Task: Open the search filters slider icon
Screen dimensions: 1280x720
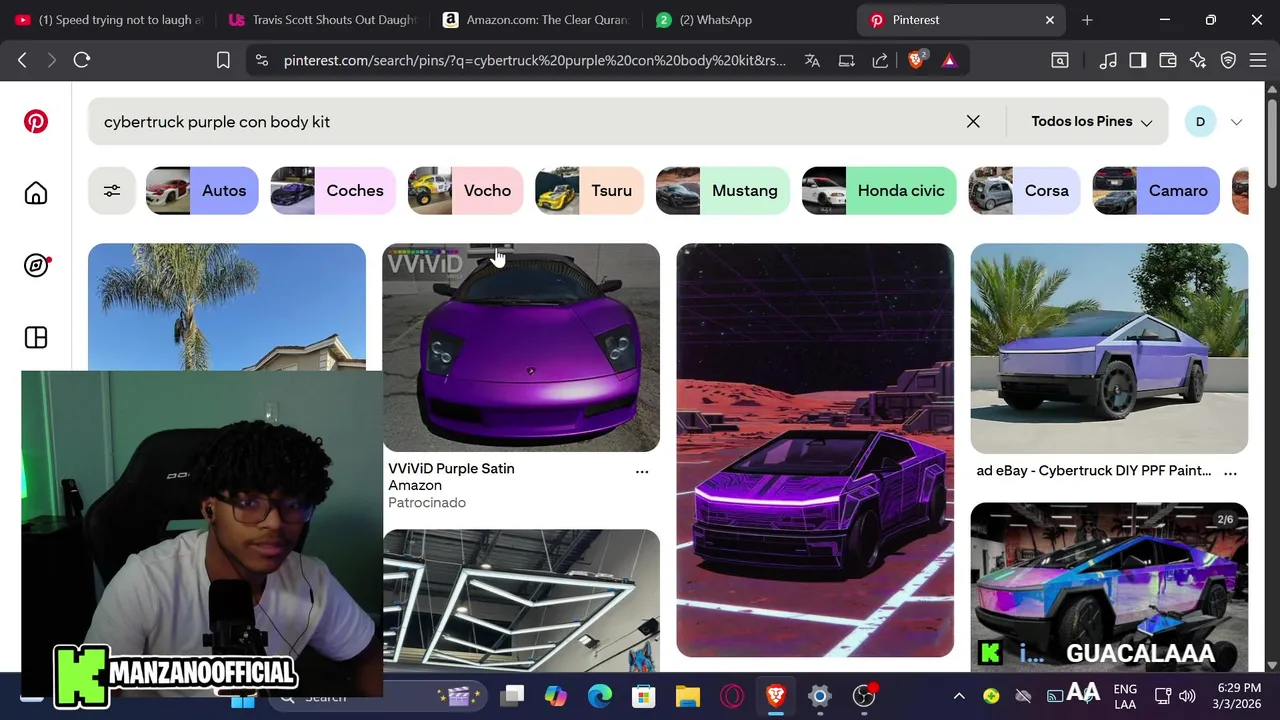Action: click(x=112, y=190)
